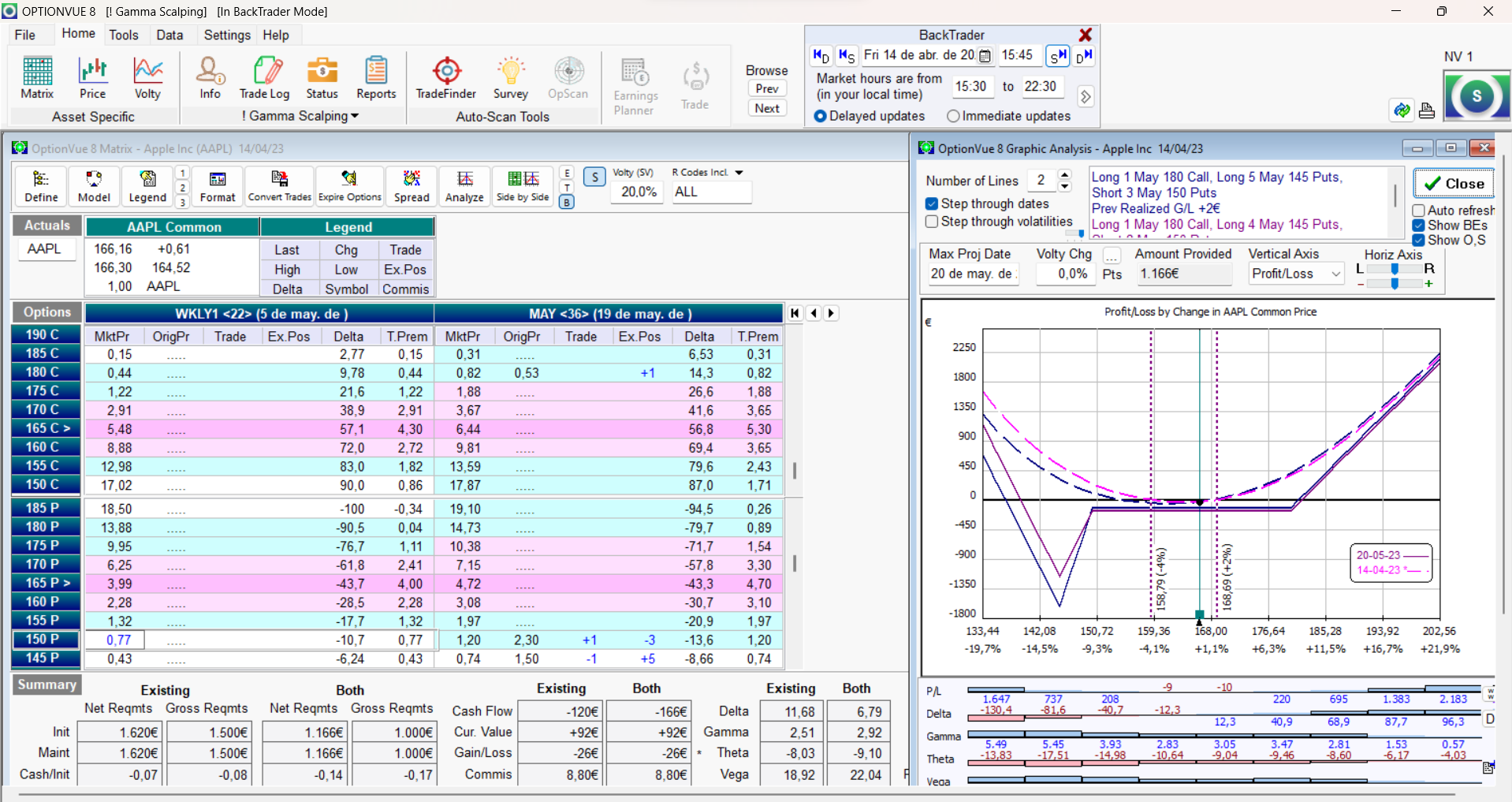
Task: Click the Model icon in Matrix toolbar
Action: tap(94, 187)
